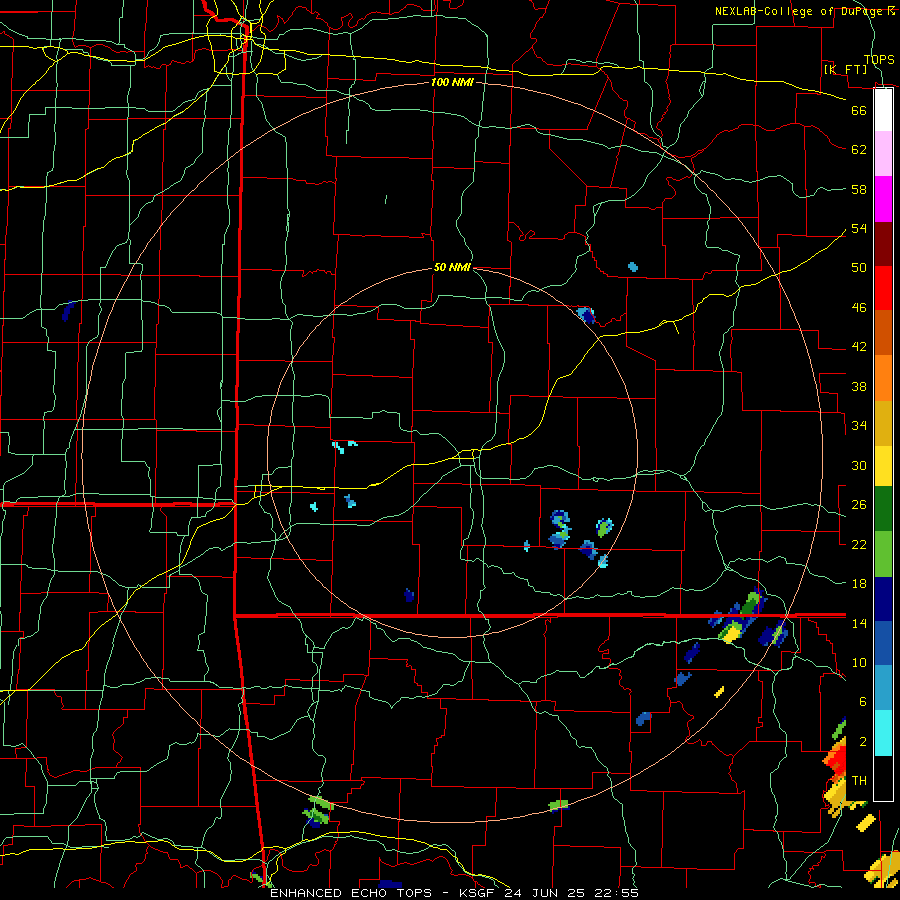Click the "18" legend value
The image size is (900, 900).
coord(859,584)
